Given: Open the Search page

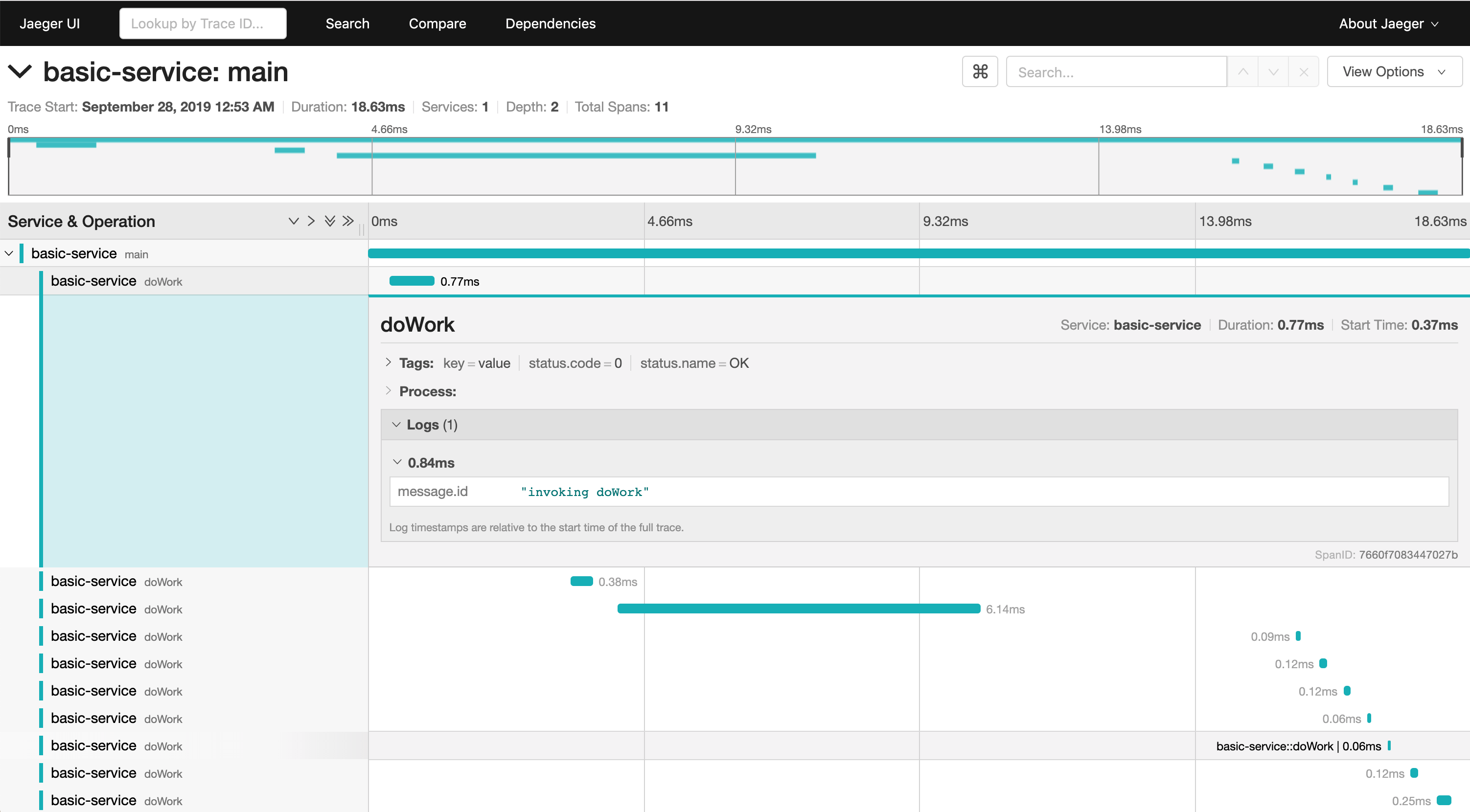Looking at the screenshot, I should tap(347, 23).
